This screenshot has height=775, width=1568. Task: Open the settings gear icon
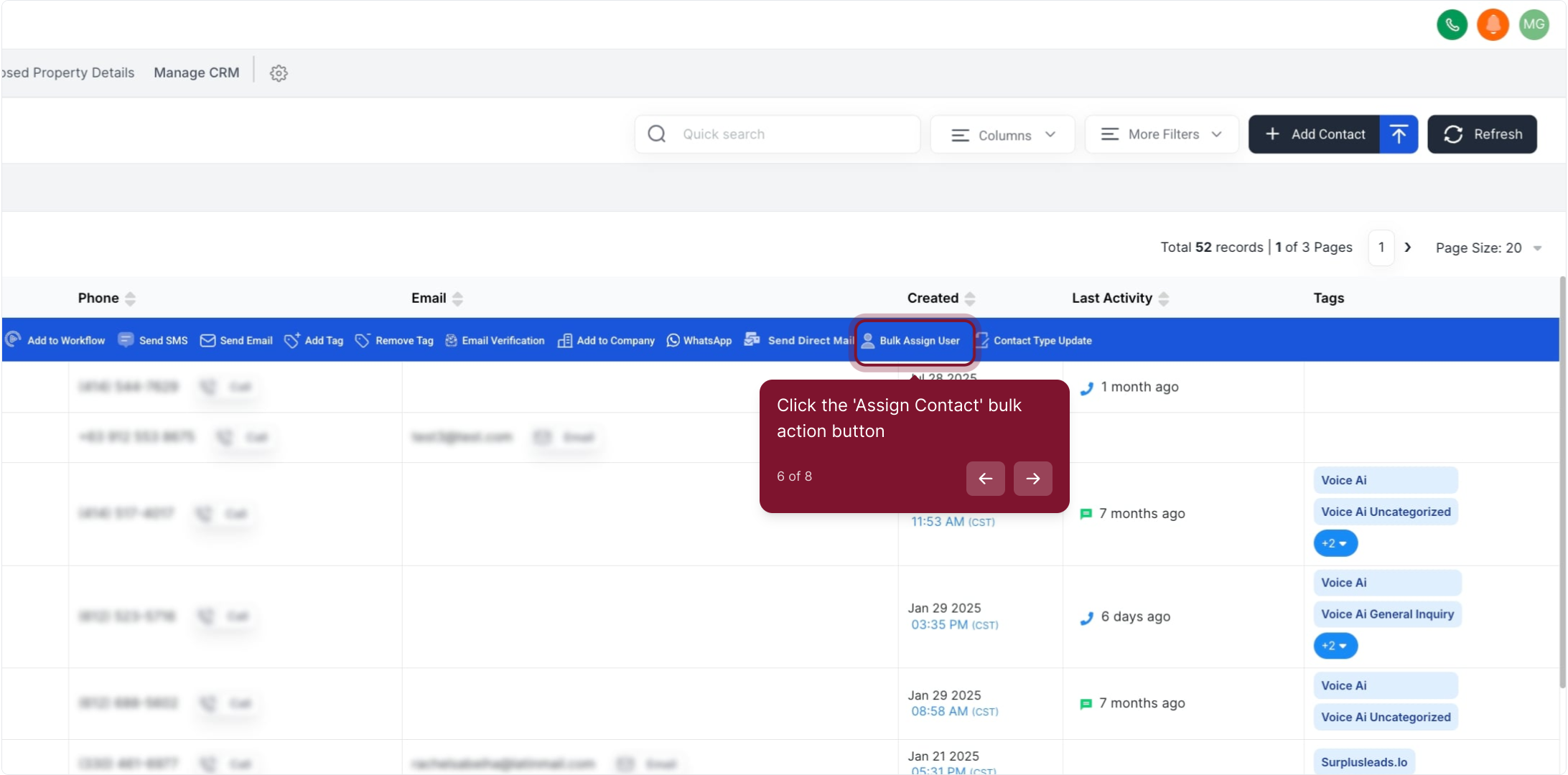pyautogui.click(x=279, y=73)
